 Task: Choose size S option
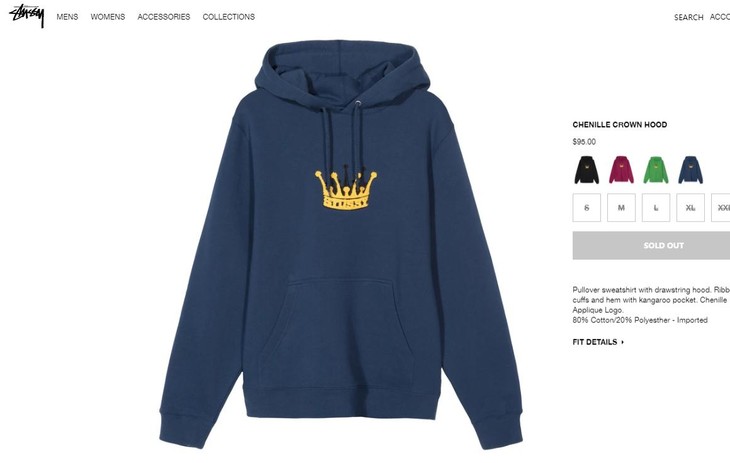coord(587,208)
